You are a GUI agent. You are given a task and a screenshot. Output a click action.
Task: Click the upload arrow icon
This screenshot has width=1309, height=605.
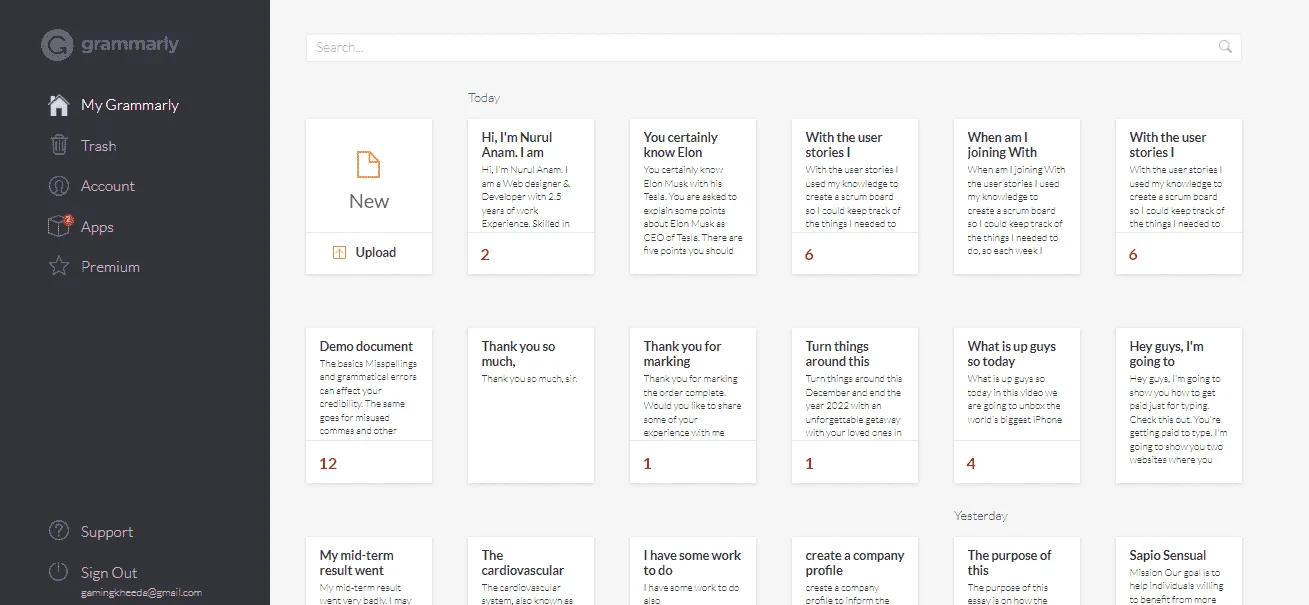tap(339, 253)
